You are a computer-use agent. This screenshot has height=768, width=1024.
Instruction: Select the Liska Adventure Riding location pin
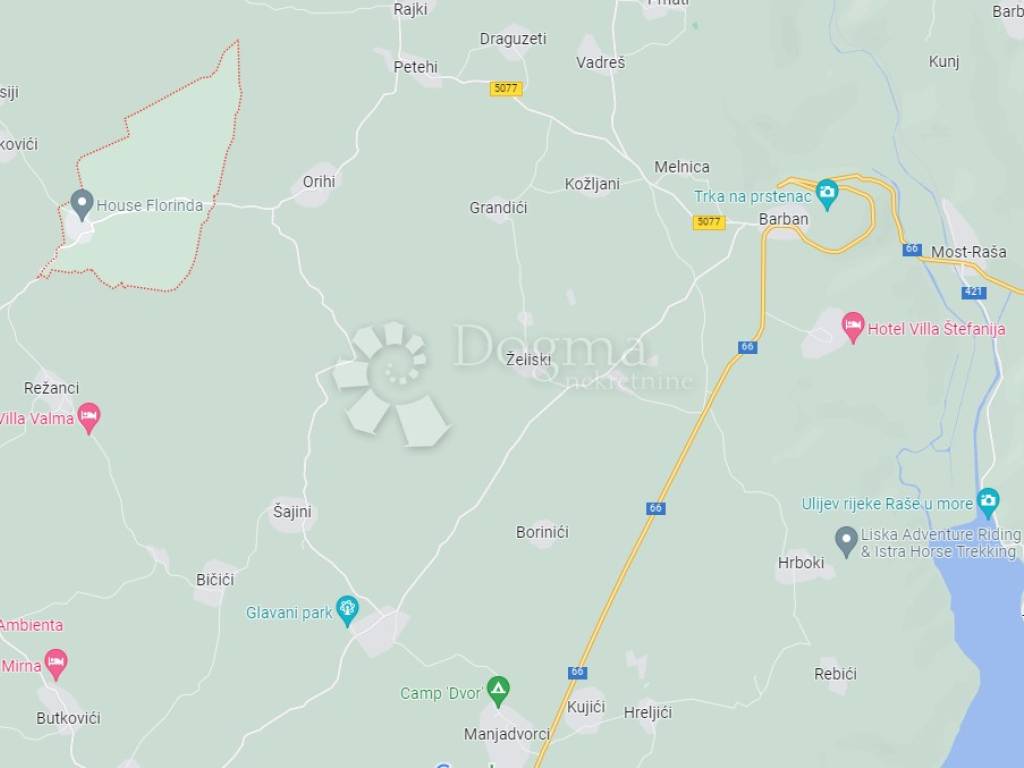[846, 542]
